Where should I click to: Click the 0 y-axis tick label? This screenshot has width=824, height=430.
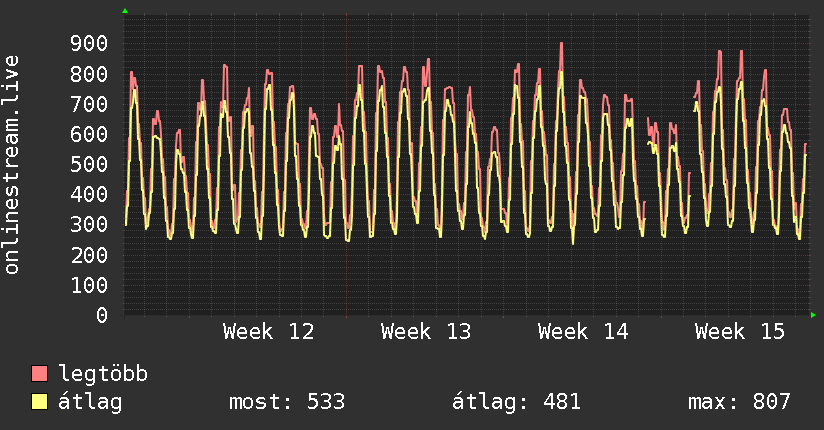pyautogui.click(x=102, y=315)
